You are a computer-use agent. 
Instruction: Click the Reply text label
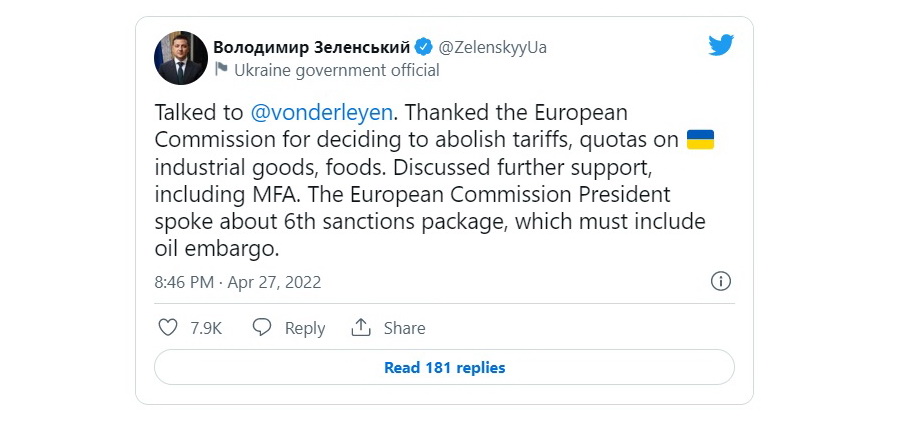coord(305,328)
